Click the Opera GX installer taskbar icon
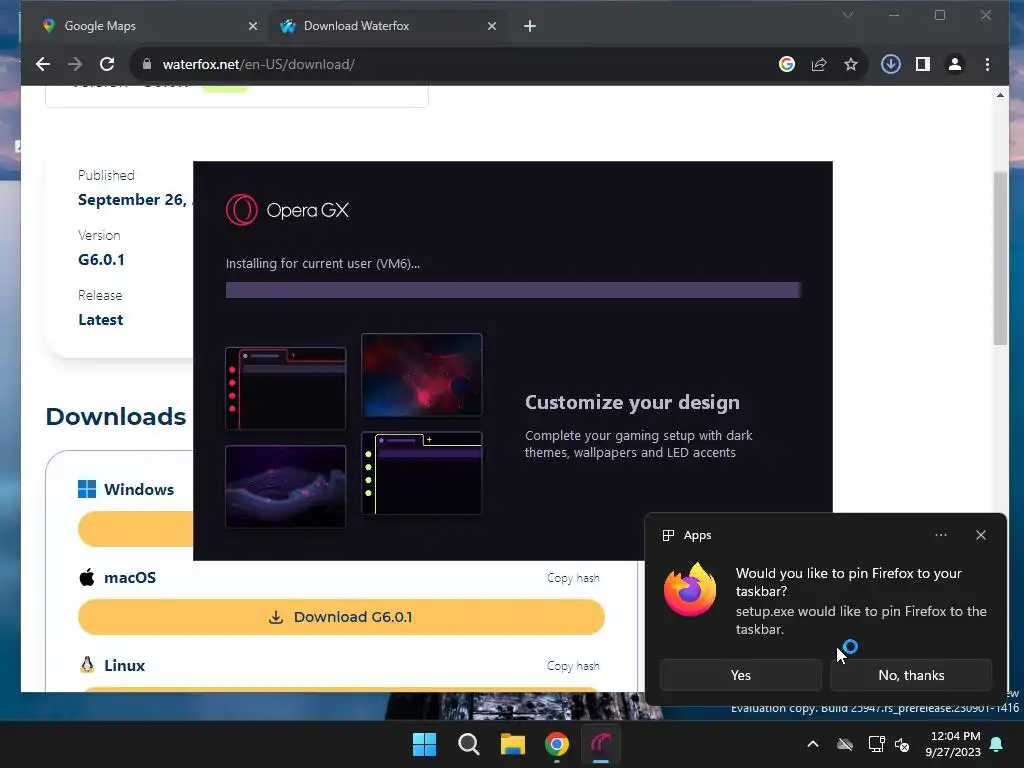Image resolution: width=1024 pixels, height=768 pixels. [x=601, y=744]
